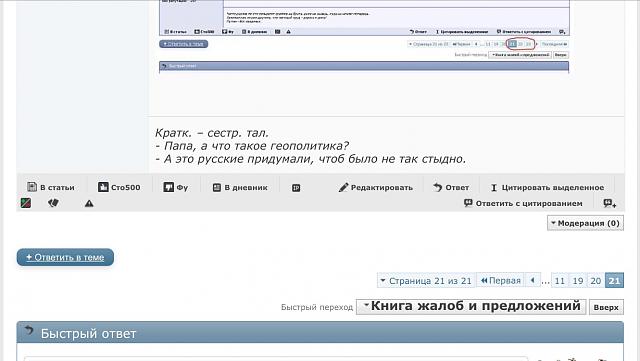640x361 pixels.
Task: Click the 'Сто500' post action
Action: point(119,187)
